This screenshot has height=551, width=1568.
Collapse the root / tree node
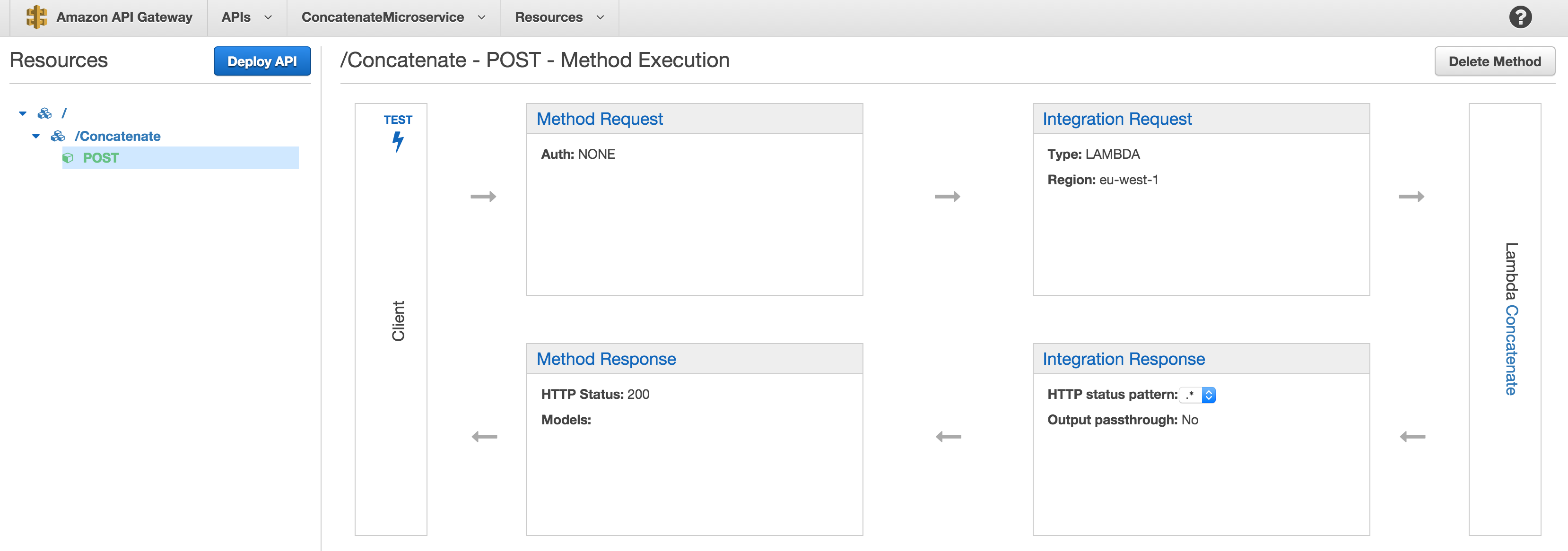pos(23,113)
